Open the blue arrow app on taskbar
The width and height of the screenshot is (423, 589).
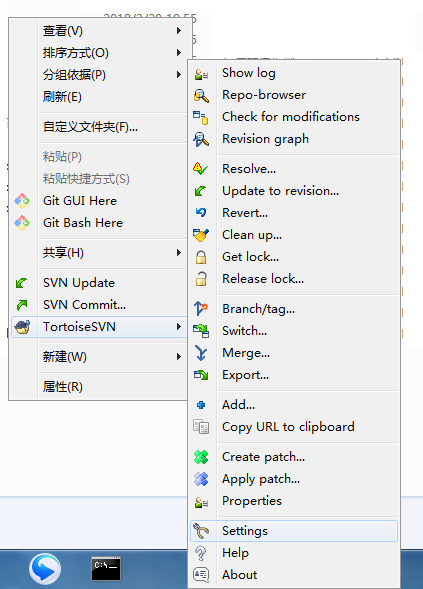45,569
